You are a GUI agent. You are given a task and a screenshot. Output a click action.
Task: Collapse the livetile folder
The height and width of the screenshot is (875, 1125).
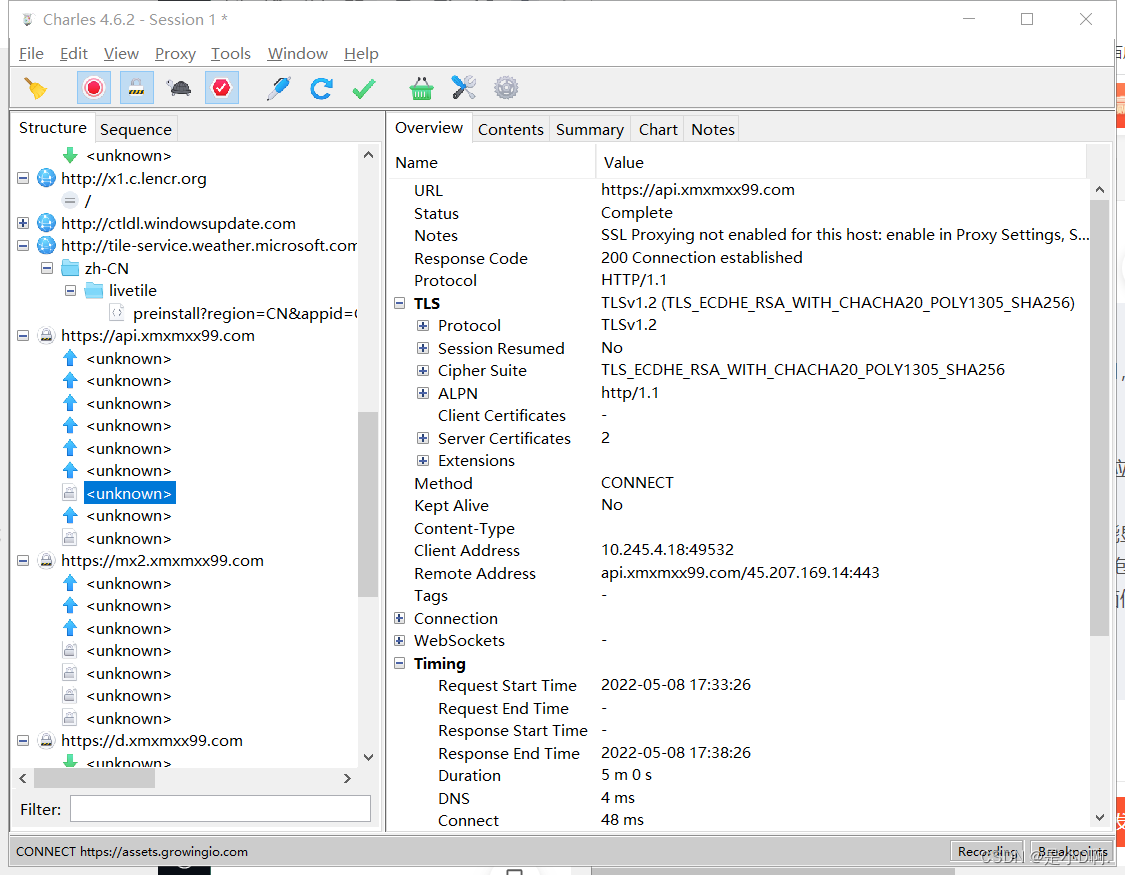tap(70, 290)
